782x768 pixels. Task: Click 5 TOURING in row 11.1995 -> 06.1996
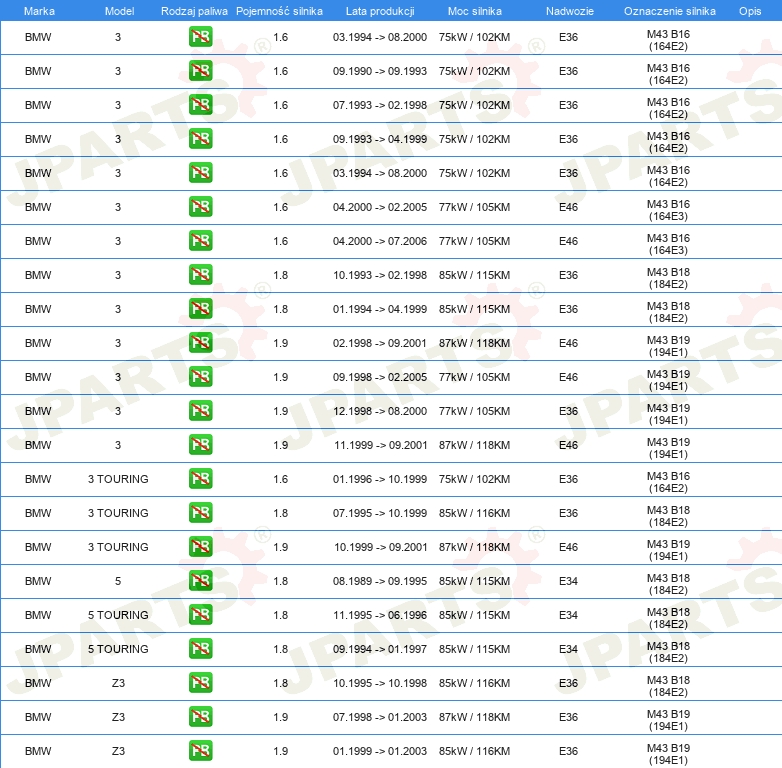[x=118, y=615]
